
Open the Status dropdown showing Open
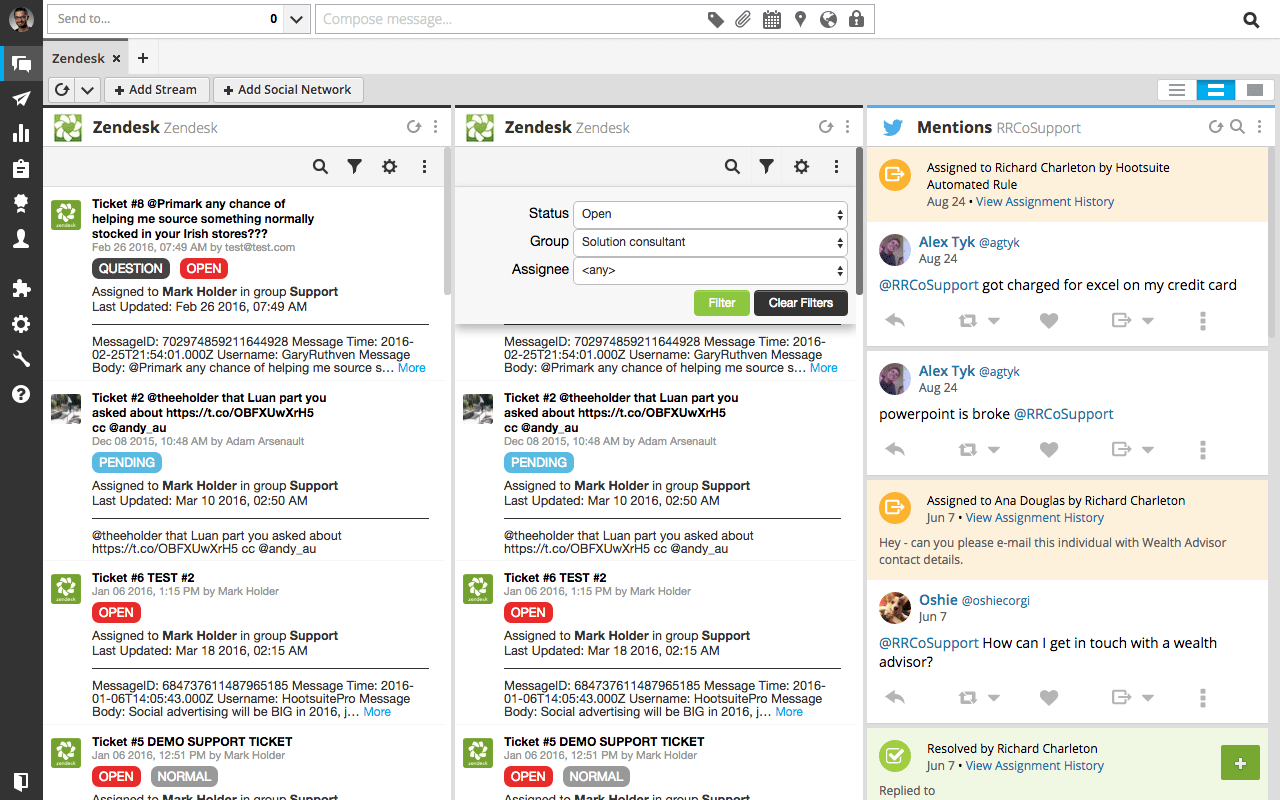pyautogui.click(x=710, y=214)
